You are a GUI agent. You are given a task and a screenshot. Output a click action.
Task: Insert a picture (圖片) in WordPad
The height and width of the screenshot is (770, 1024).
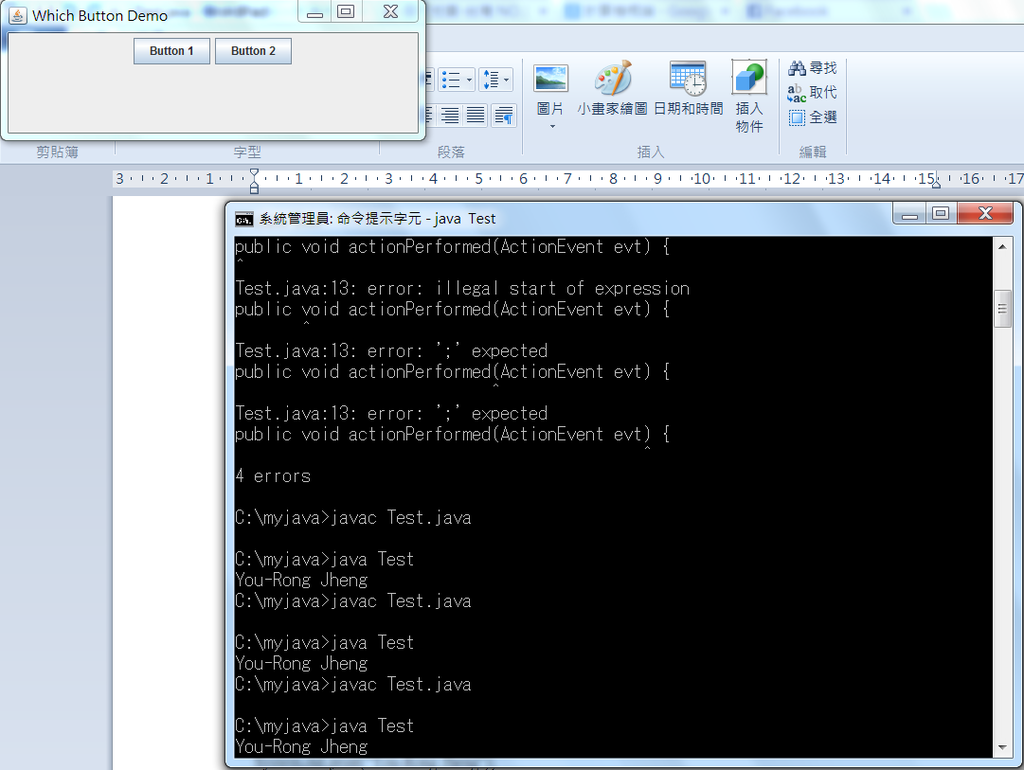point(551,89)
